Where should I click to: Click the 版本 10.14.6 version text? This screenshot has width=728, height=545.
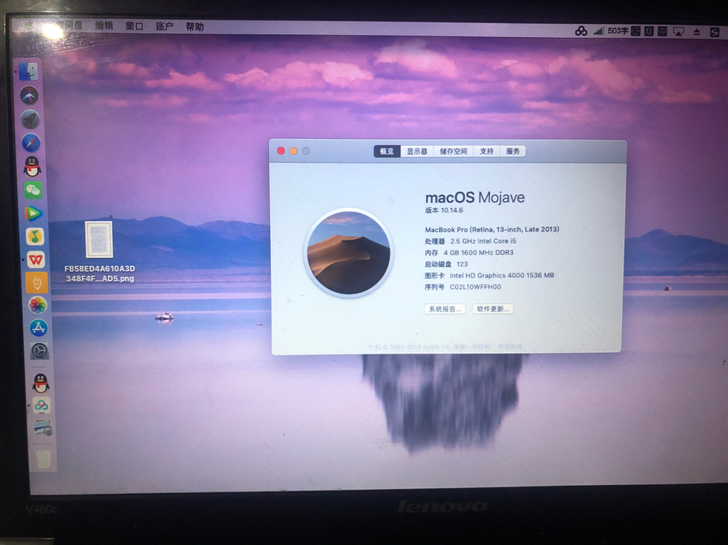click(x=444, y=210)
